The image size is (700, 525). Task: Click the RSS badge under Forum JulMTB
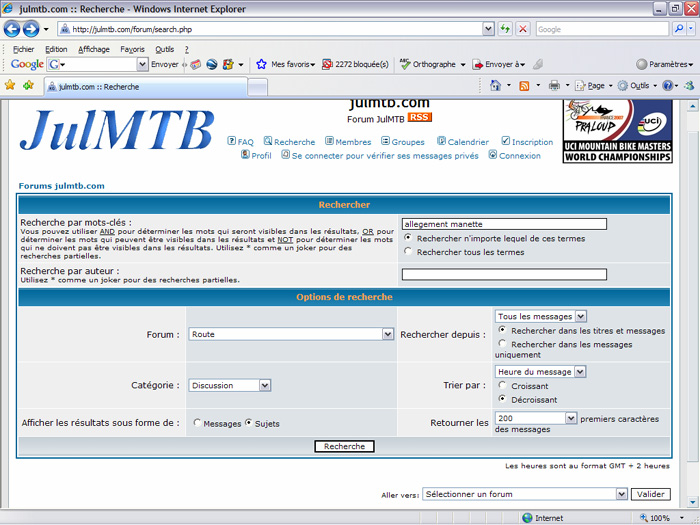pyautogui.click(x=419, y=118)
